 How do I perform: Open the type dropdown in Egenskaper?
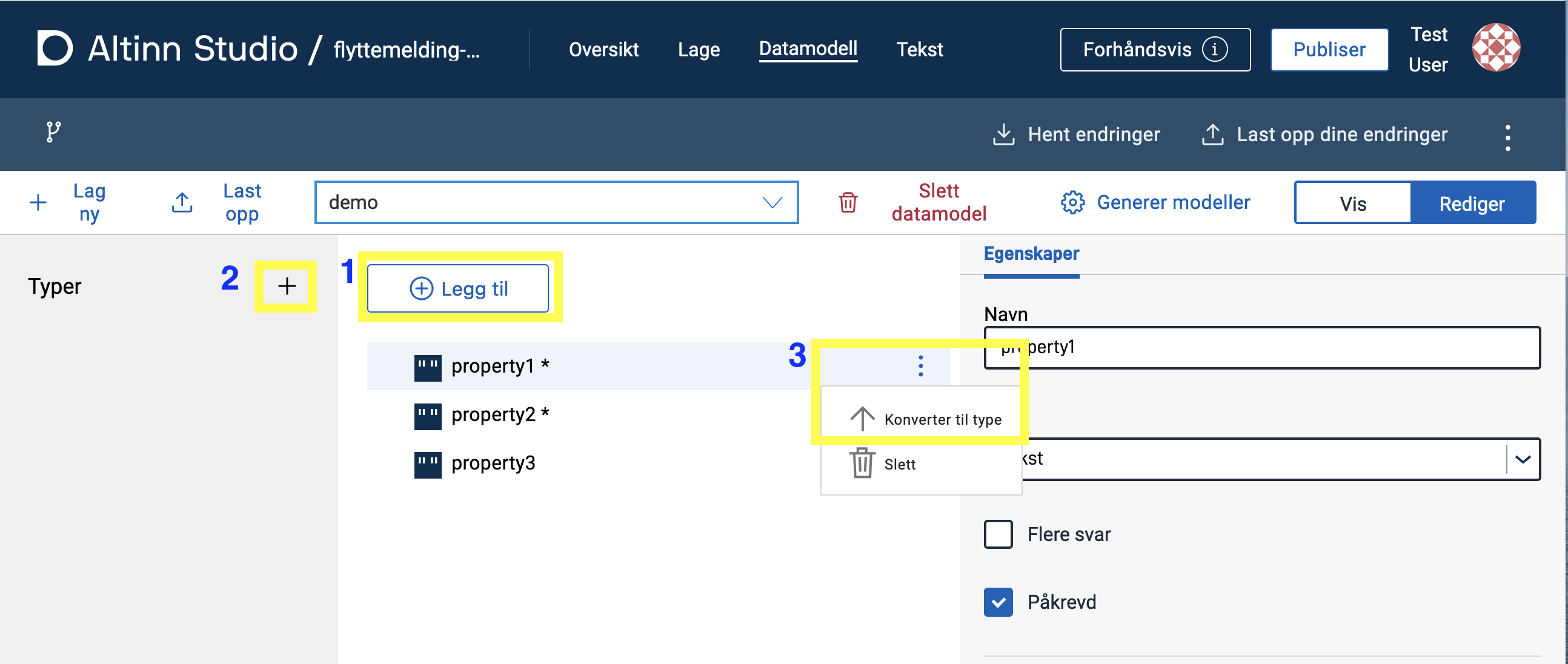(1523, 459)
